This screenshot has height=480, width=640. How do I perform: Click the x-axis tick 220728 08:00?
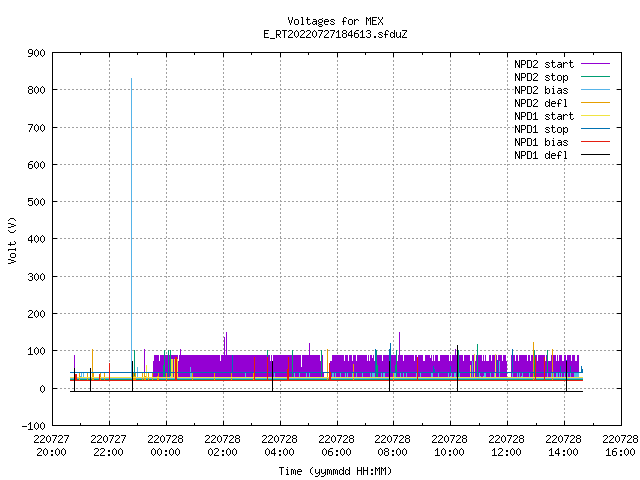[393, 445]
